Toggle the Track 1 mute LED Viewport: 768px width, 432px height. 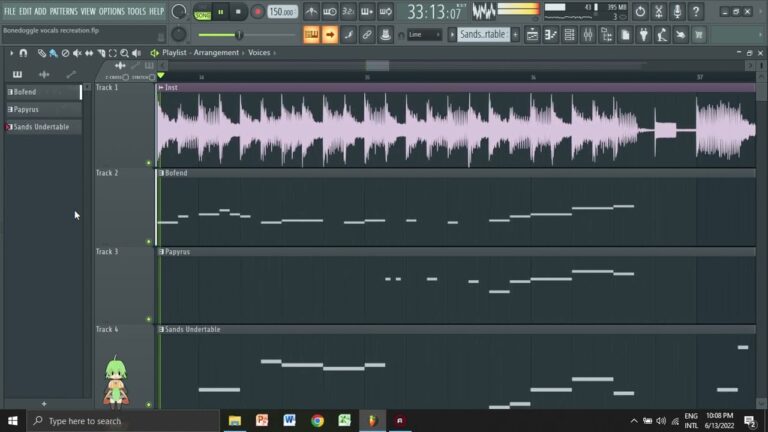click(x=149, y=163)
